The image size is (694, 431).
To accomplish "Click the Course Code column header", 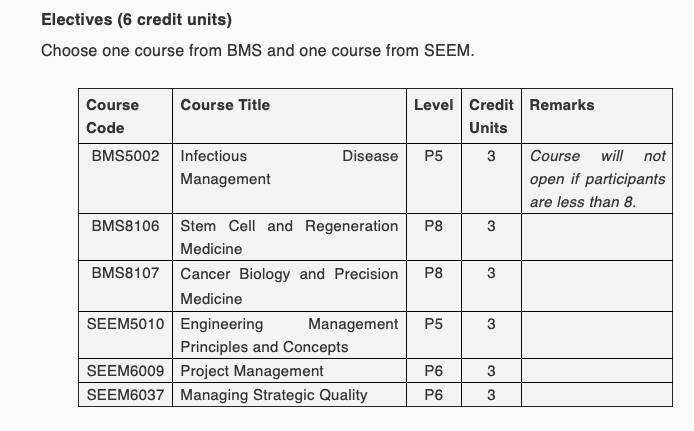I will [112, 116].
